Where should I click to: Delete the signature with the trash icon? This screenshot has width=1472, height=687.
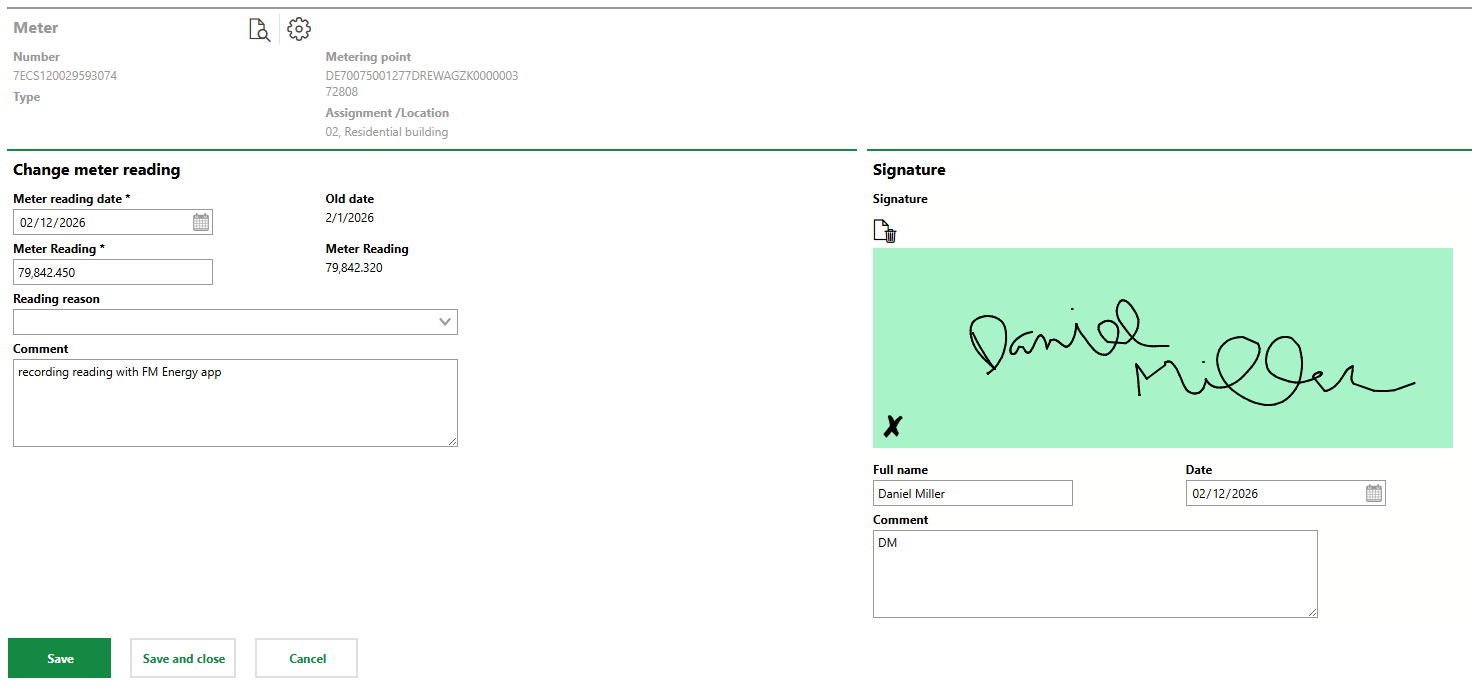885,231
